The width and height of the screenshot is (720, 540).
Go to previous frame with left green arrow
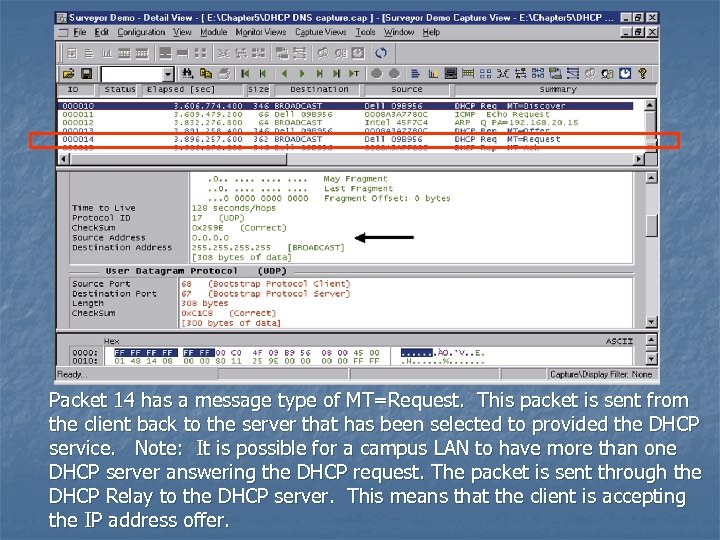[284, 73]
